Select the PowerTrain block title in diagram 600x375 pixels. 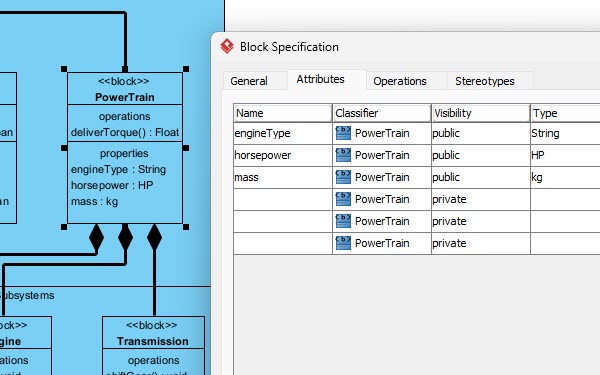pyautogui.click(x=125, y=97)
